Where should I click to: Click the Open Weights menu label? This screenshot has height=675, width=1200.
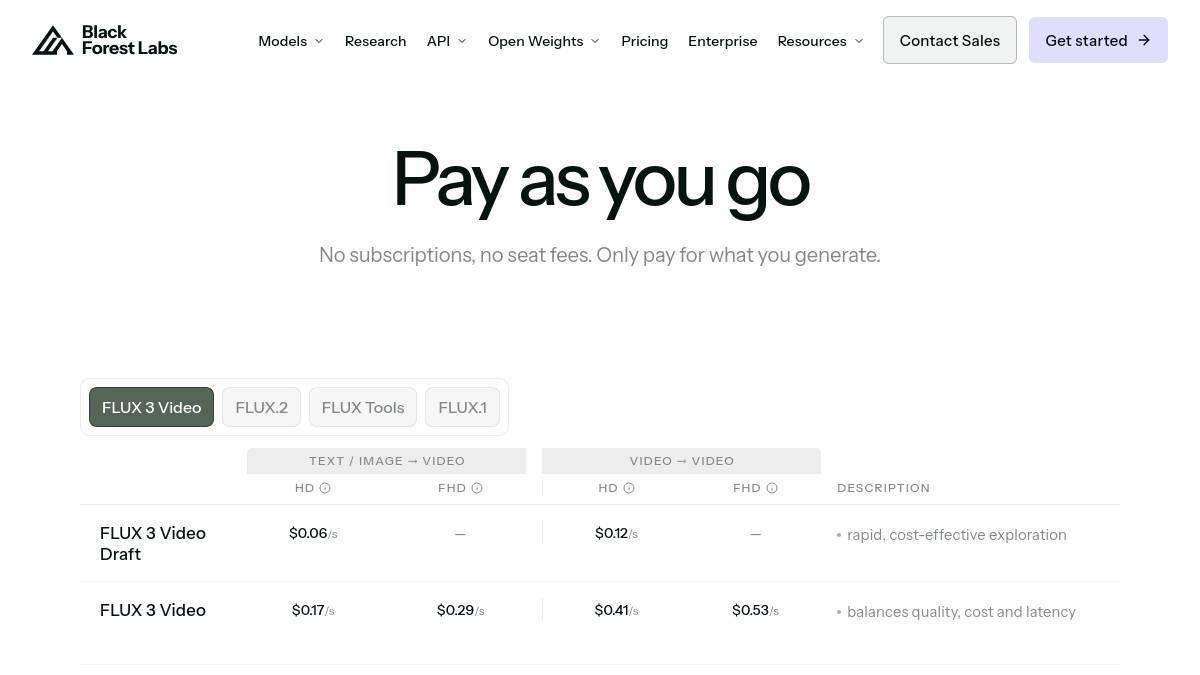point(536,41)
